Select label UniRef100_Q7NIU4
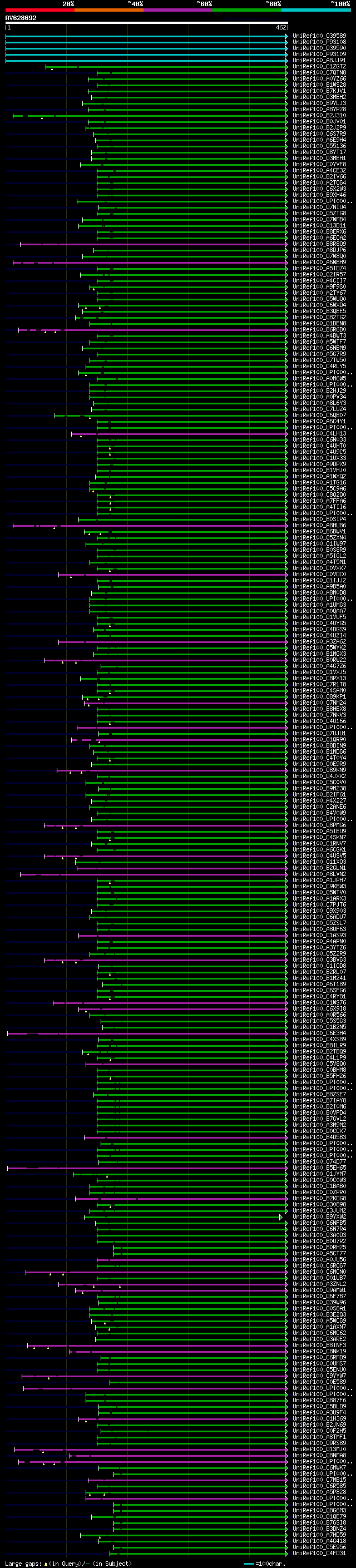Viewport: 356px width, 1568px height. (x=319, y=207)
